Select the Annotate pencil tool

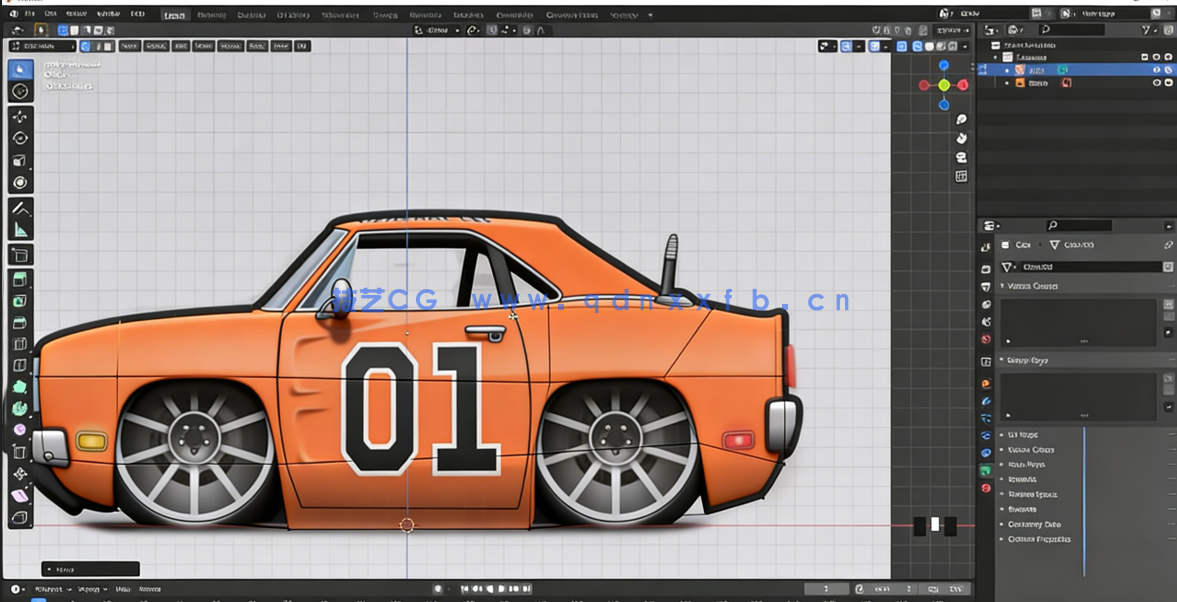pos(20,208)
